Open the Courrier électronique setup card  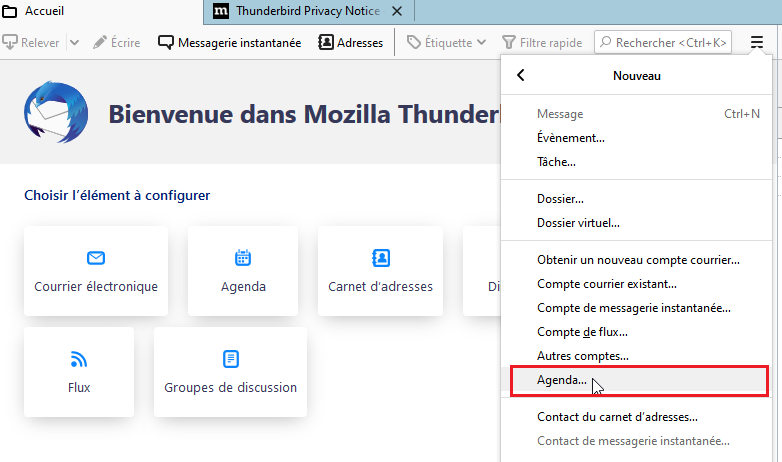(96, 271)
